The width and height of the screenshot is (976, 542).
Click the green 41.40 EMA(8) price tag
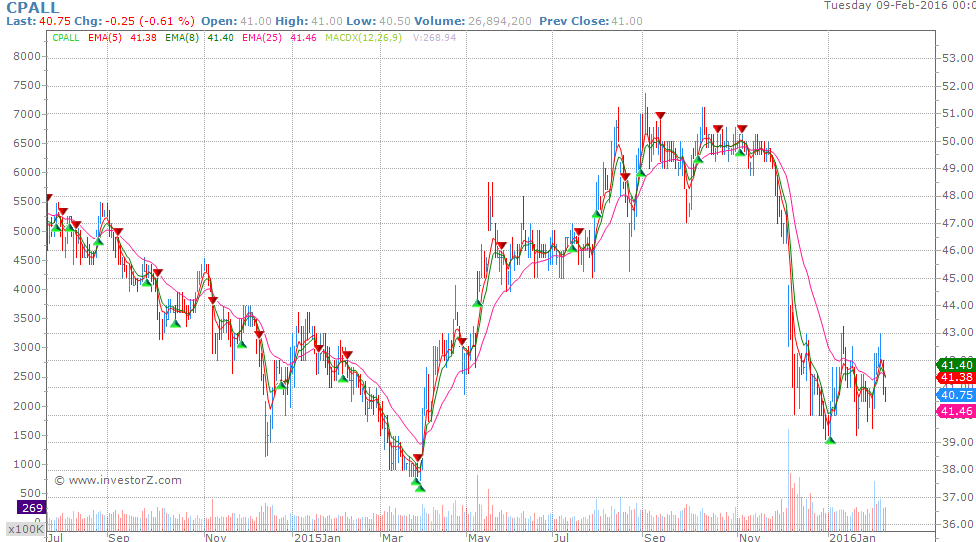[955, 365]
